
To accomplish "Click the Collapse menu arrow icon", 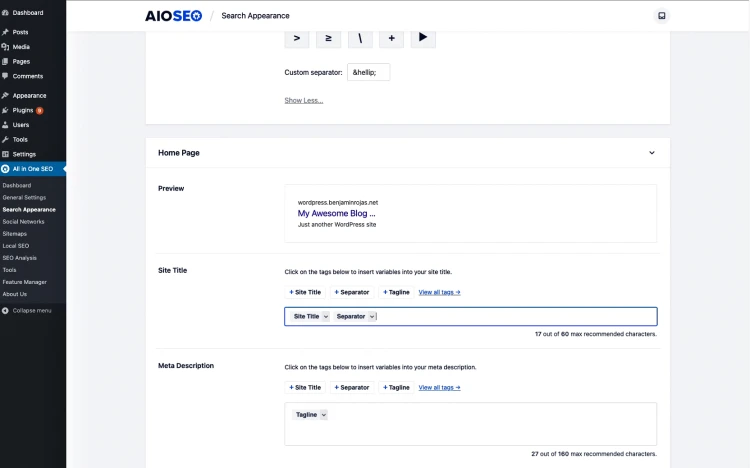I will tap(5, 311).
